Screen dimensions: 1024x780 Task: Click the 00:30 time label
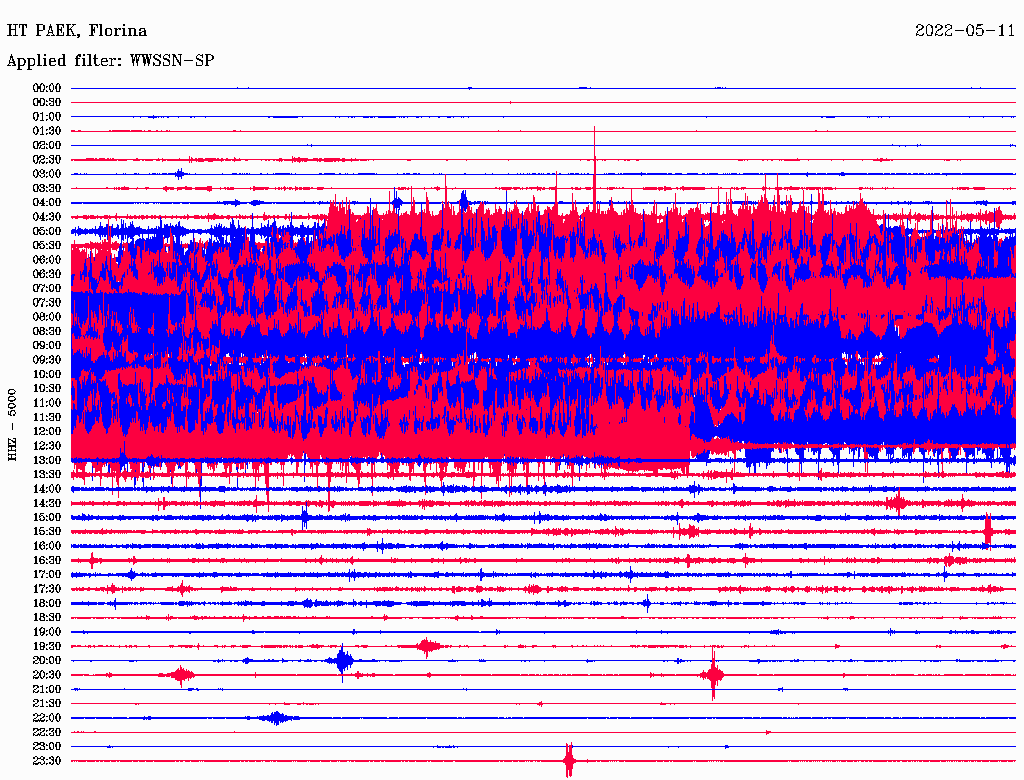point(47,103)
